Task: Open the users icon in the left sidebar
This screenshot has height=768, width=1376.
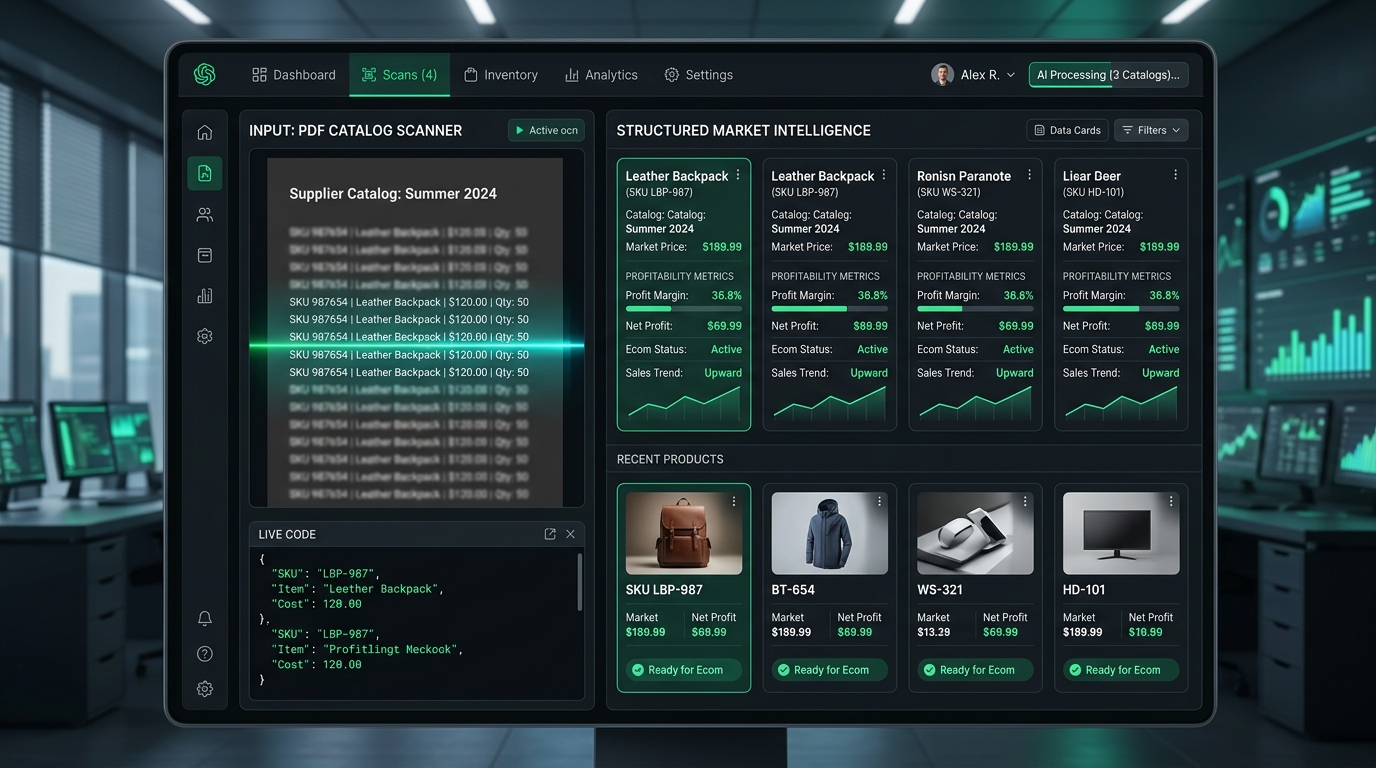Action: [205, 214]
